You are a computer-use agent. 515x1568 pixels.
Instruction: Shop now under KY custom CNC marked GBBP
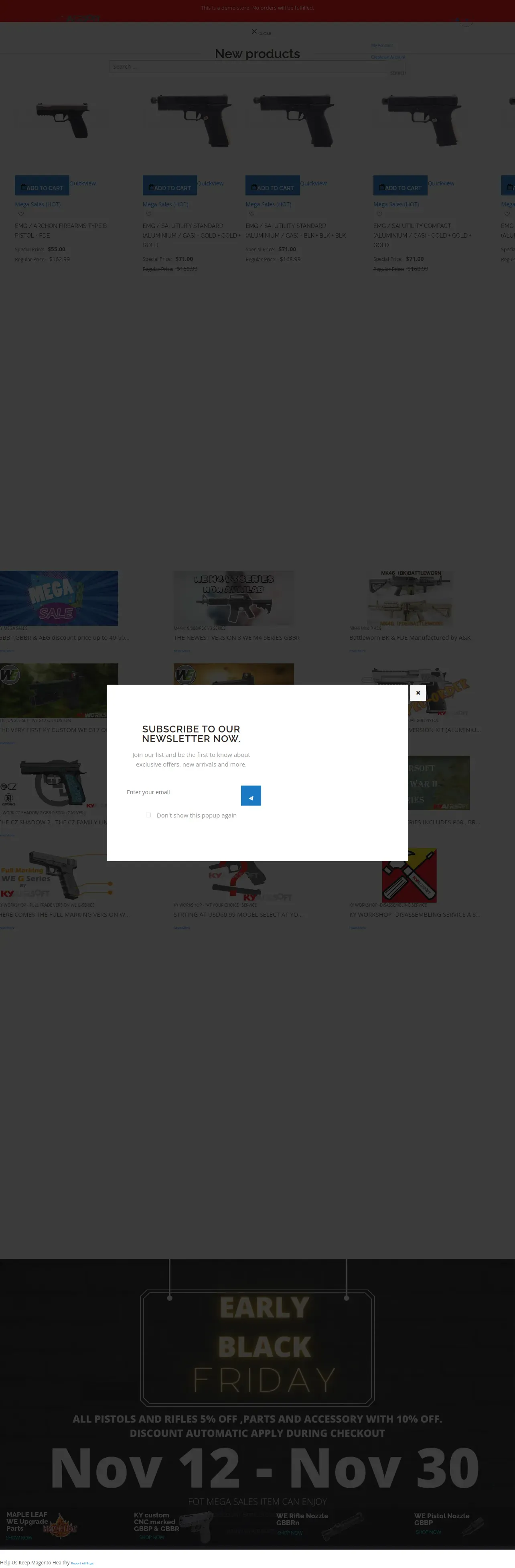click(x=151, y=1537)
